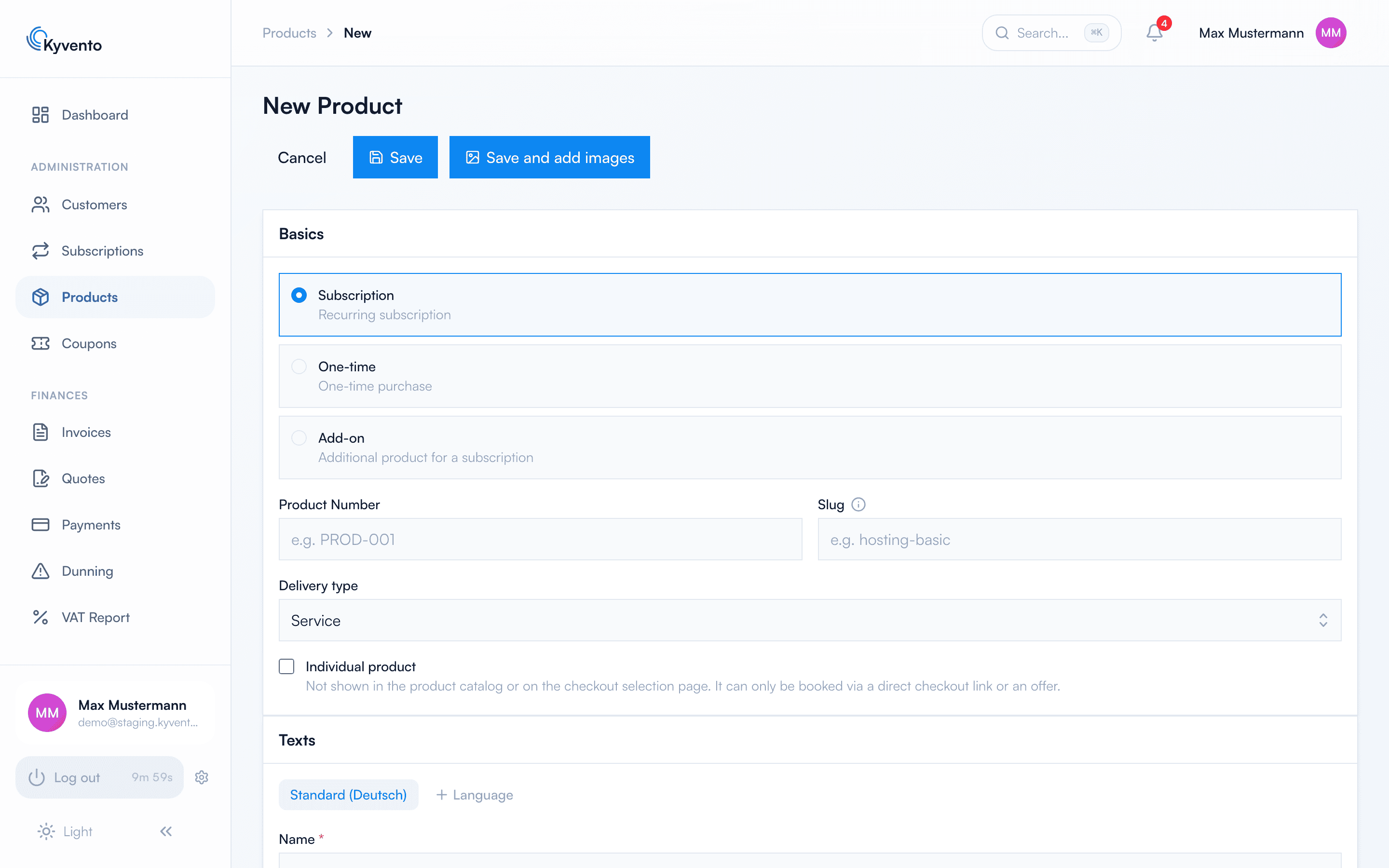
Task: Open the Delivery type dropdown
Action: coord(810,620)
